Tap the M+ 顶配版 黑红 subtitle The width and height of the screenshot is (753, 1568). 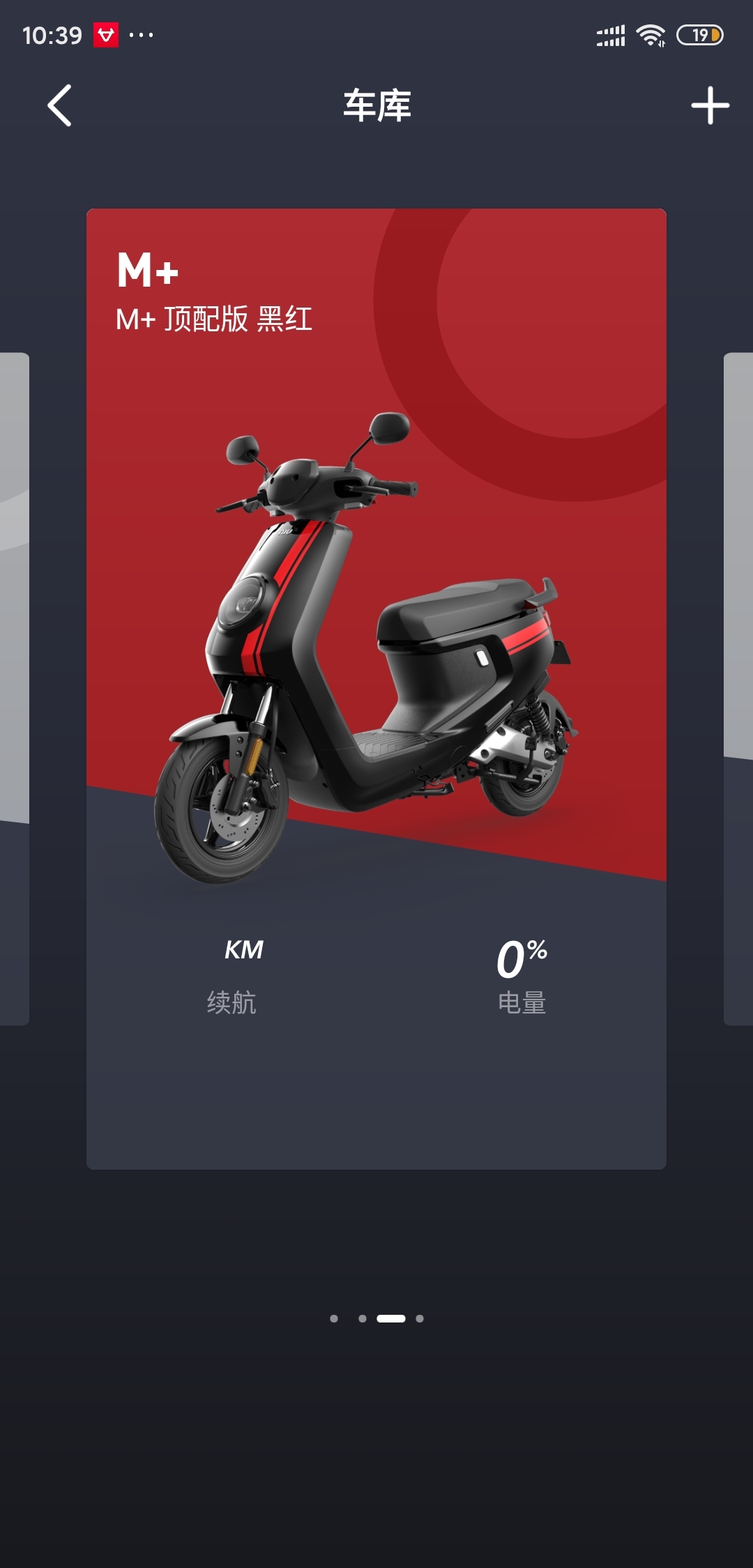pyautogui.click(x=214, y=319)
